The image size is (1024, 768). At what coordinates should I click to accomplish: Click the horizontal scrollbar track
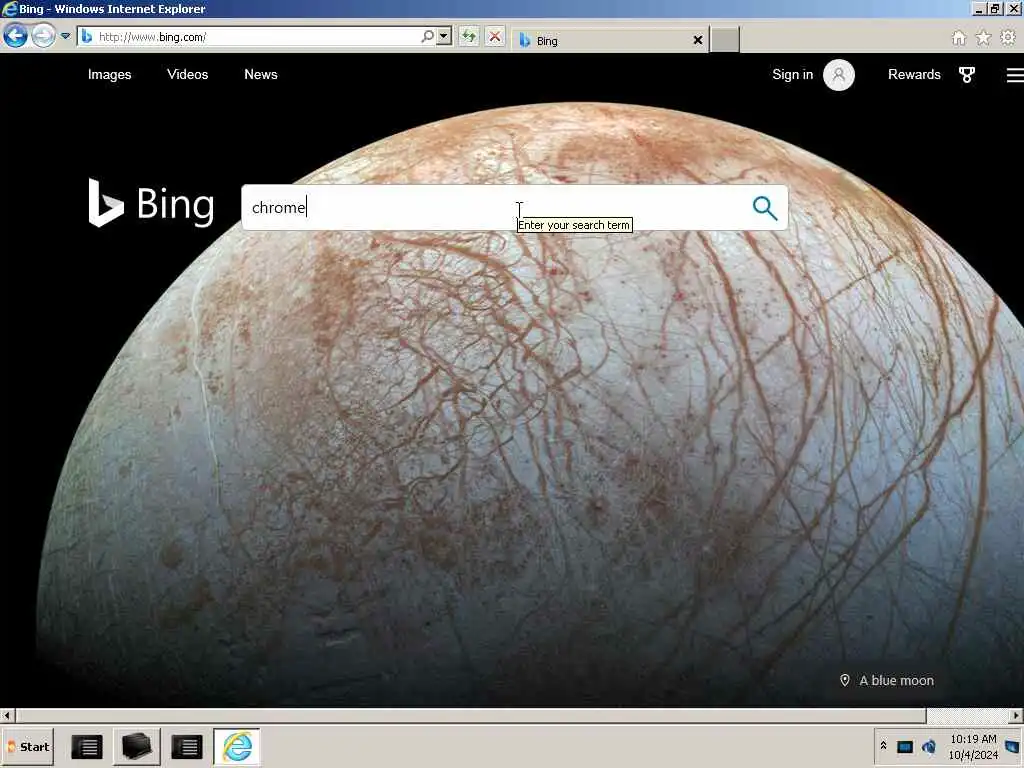coord(968,716)
